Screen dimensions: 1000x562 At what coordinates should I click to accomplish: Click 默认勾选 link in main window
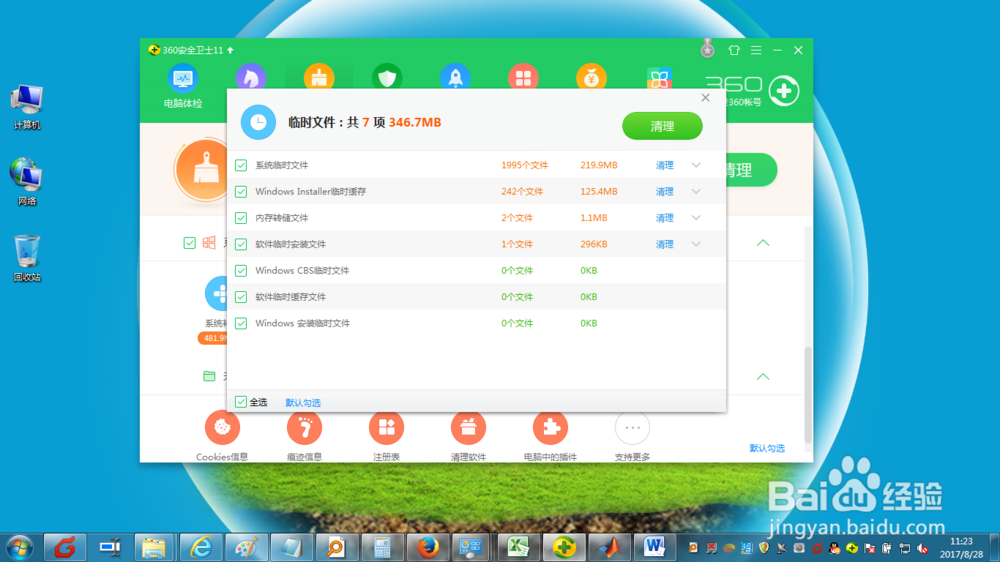pos(767,448)
